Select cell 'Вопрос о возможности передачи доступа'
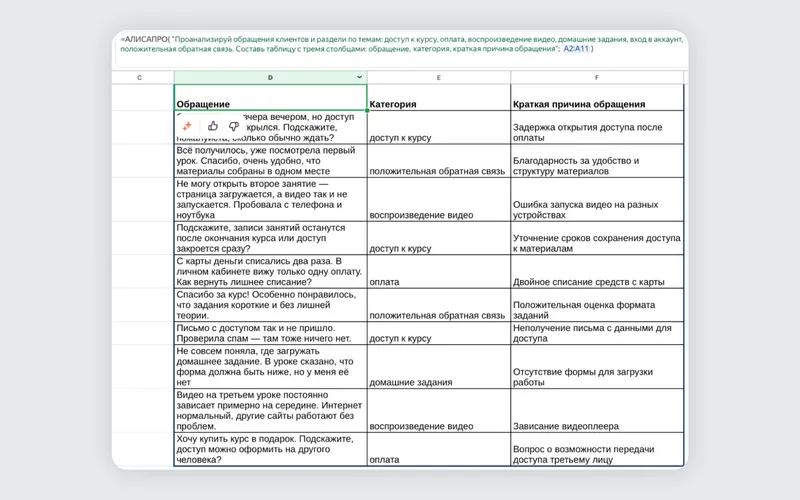800x500 pixels. [x=597, y=449]
